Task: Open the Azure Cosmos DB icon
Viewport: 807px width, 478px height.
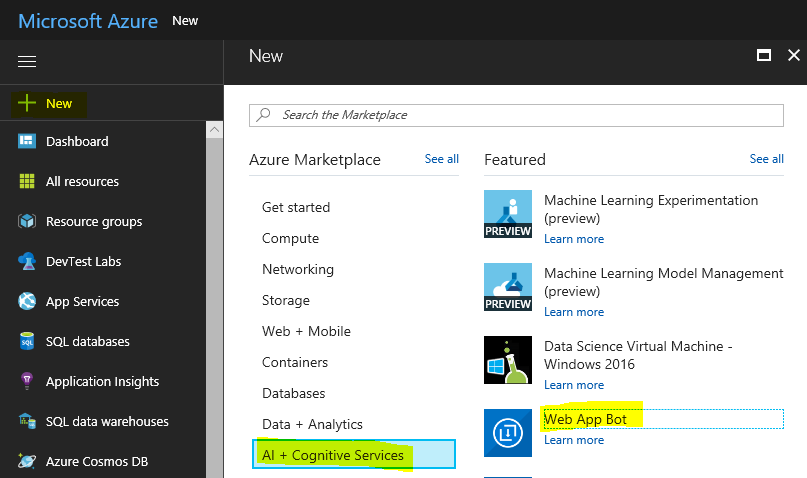Action: [x=27, y=462]
